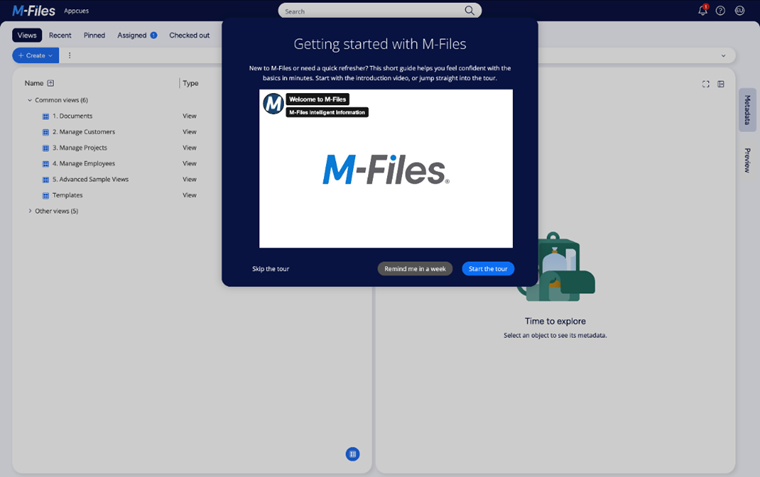Play the M-Files intro video thumbnail
Image resolution: width=760 pixels, height=477 pixels.
(x=386, y=169)
